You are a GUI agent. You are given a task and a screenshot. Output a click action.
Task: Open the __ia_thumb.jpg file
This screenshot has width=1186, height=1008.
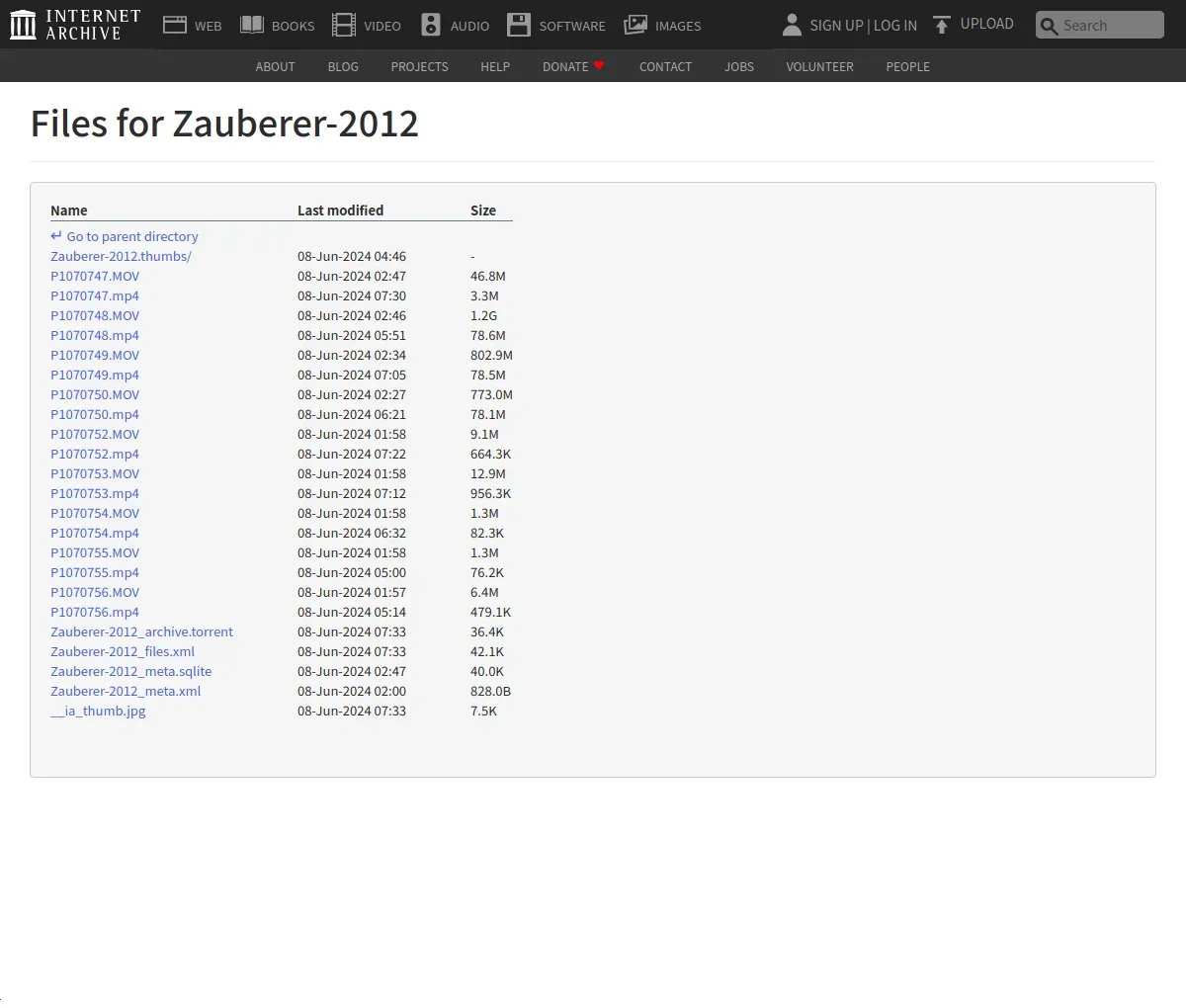98,711
